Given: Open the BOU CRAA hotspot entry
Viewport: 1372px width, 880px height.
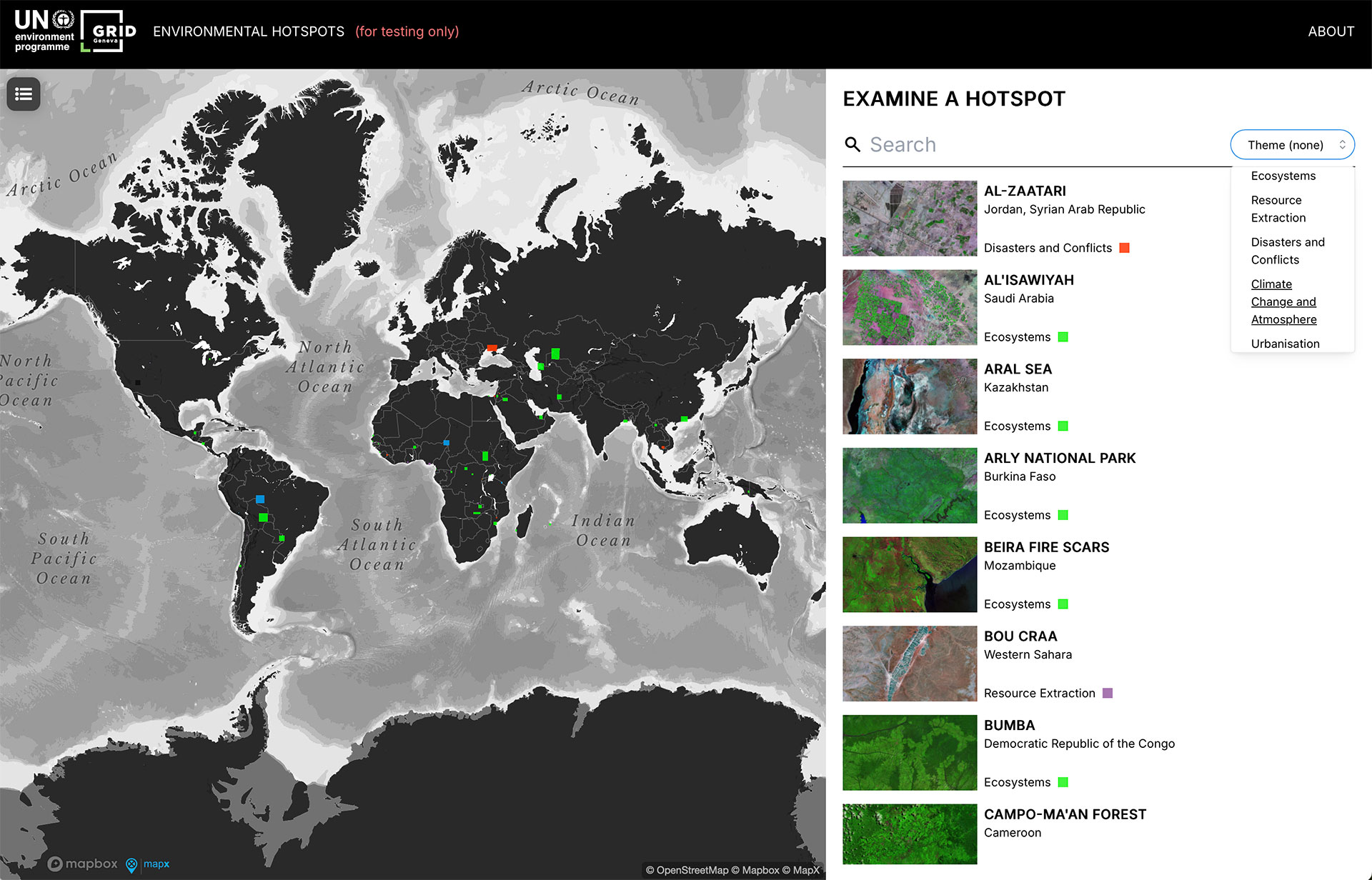Looking at the screenshot, I should click(x=1020, y=636).
